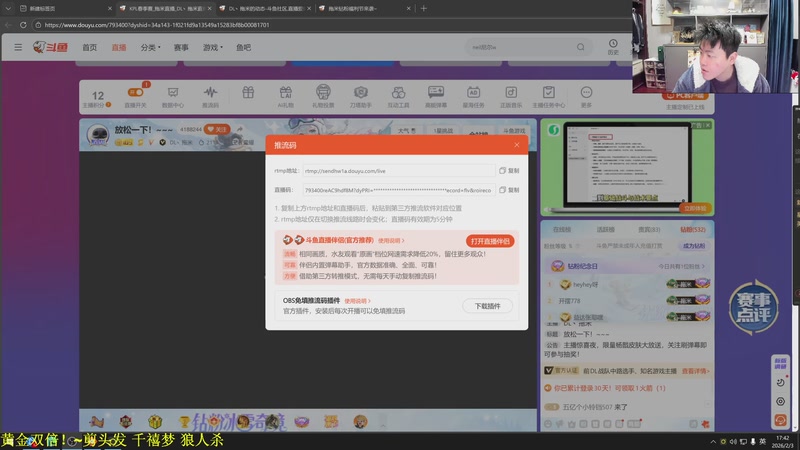Screen dimensions: 800x450
Task: Click 打开直播伴侣 button
Action: (x=490, y=241)
